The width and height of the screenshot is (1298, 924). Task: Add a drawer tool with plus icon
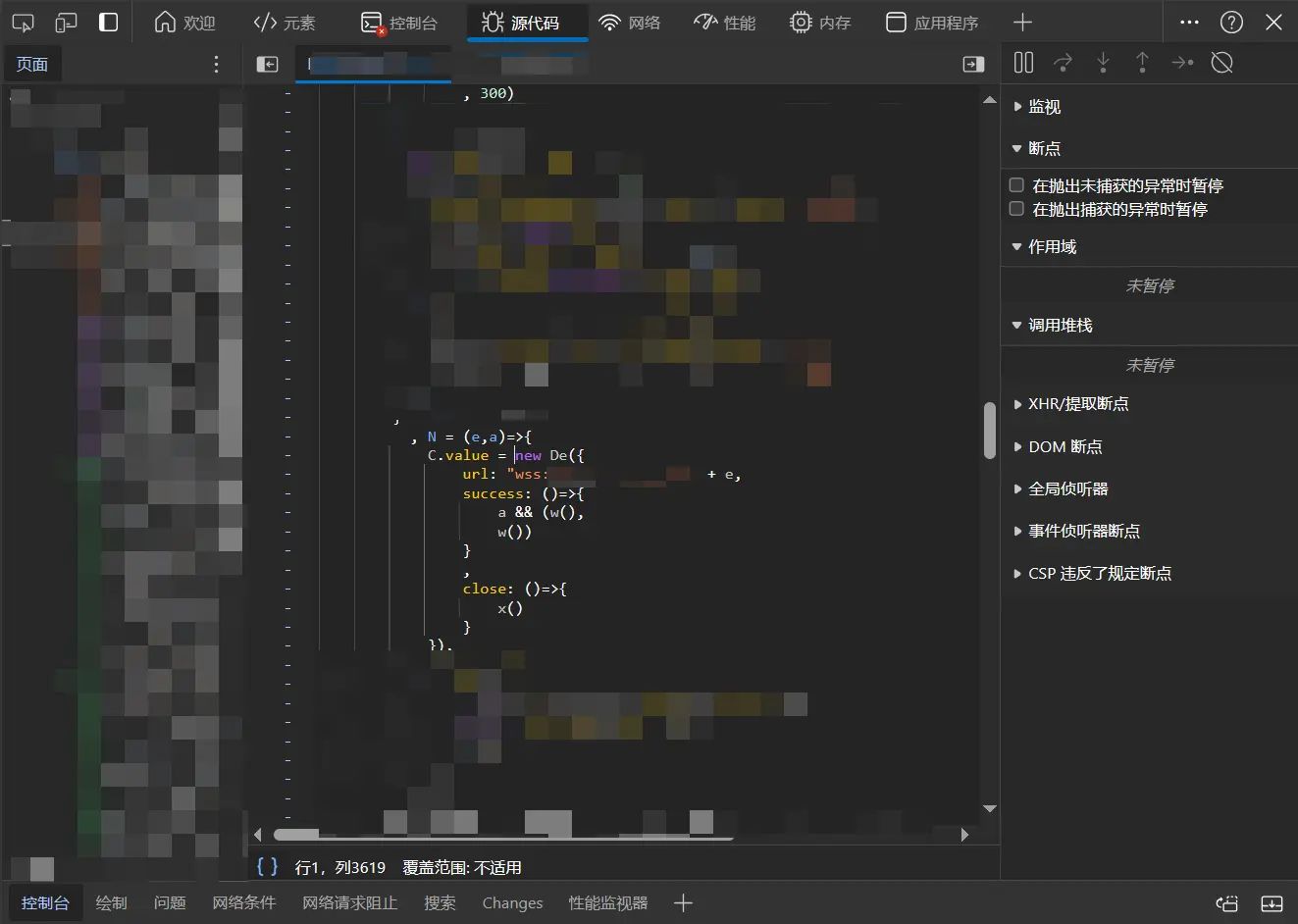coord(684,903)
